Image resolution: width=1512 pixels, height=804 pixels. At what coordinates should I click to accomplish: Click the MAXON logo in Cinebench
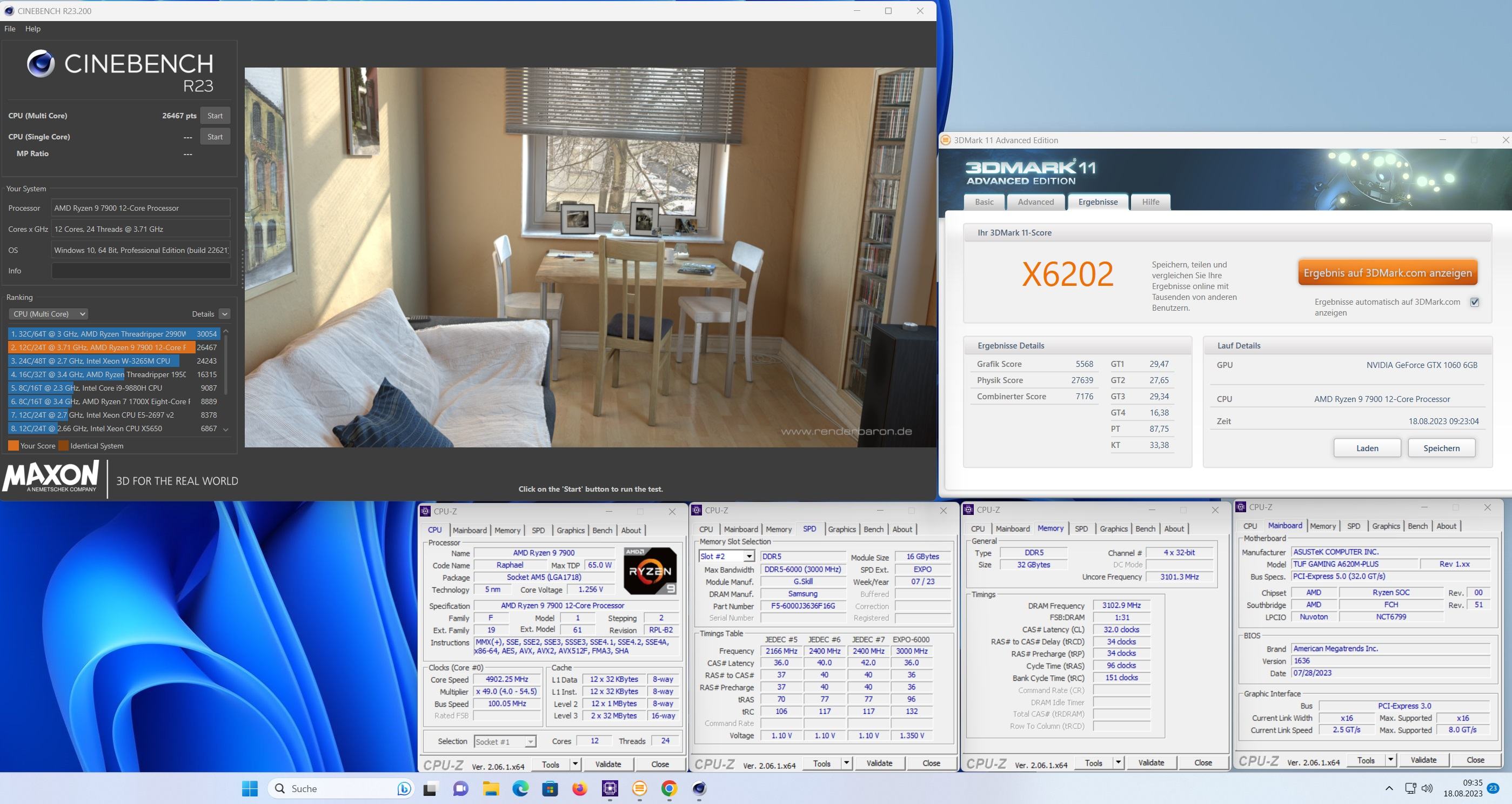[x=50, y=476]
